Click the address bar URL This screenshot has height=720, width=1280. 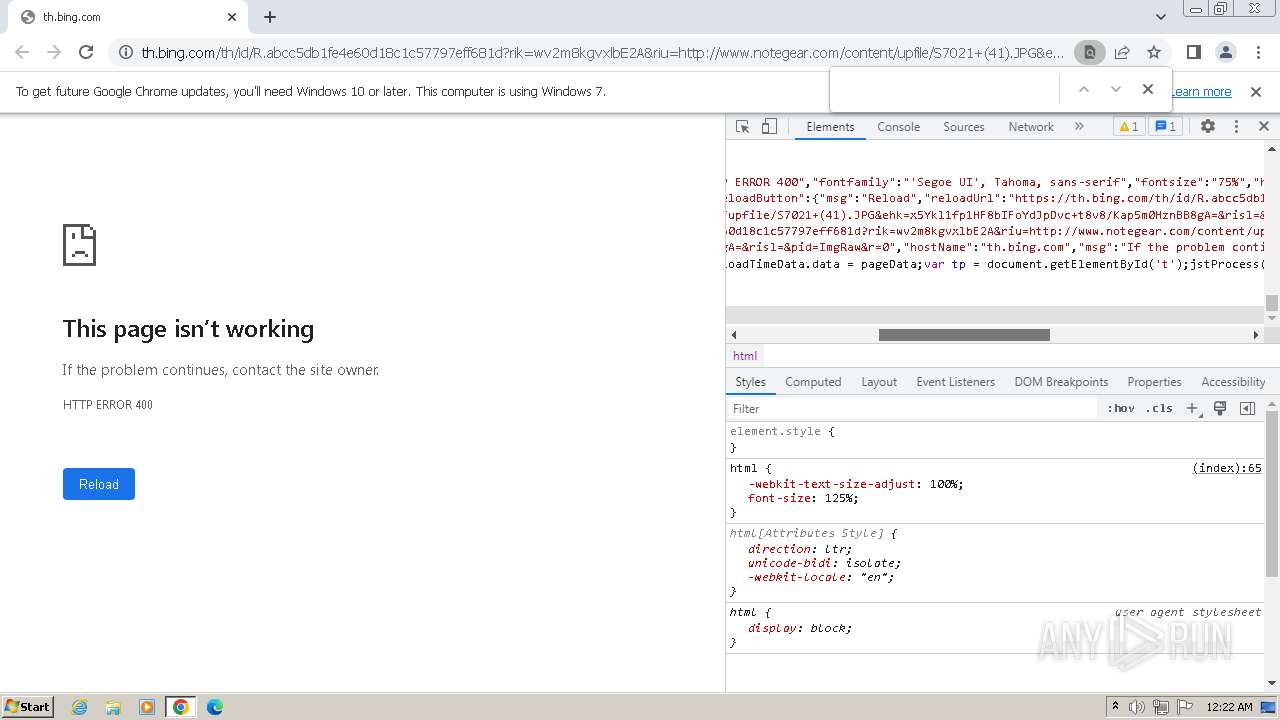pyautogui.click(x=603, y=53)
